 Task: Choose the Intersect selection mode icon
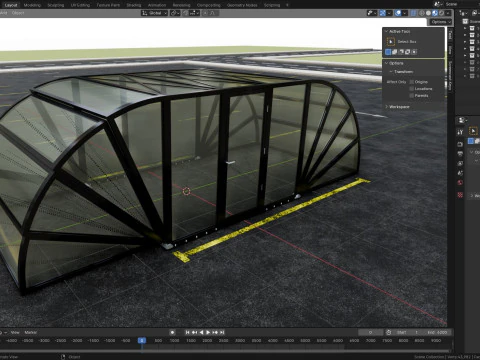tap(414, 52)
